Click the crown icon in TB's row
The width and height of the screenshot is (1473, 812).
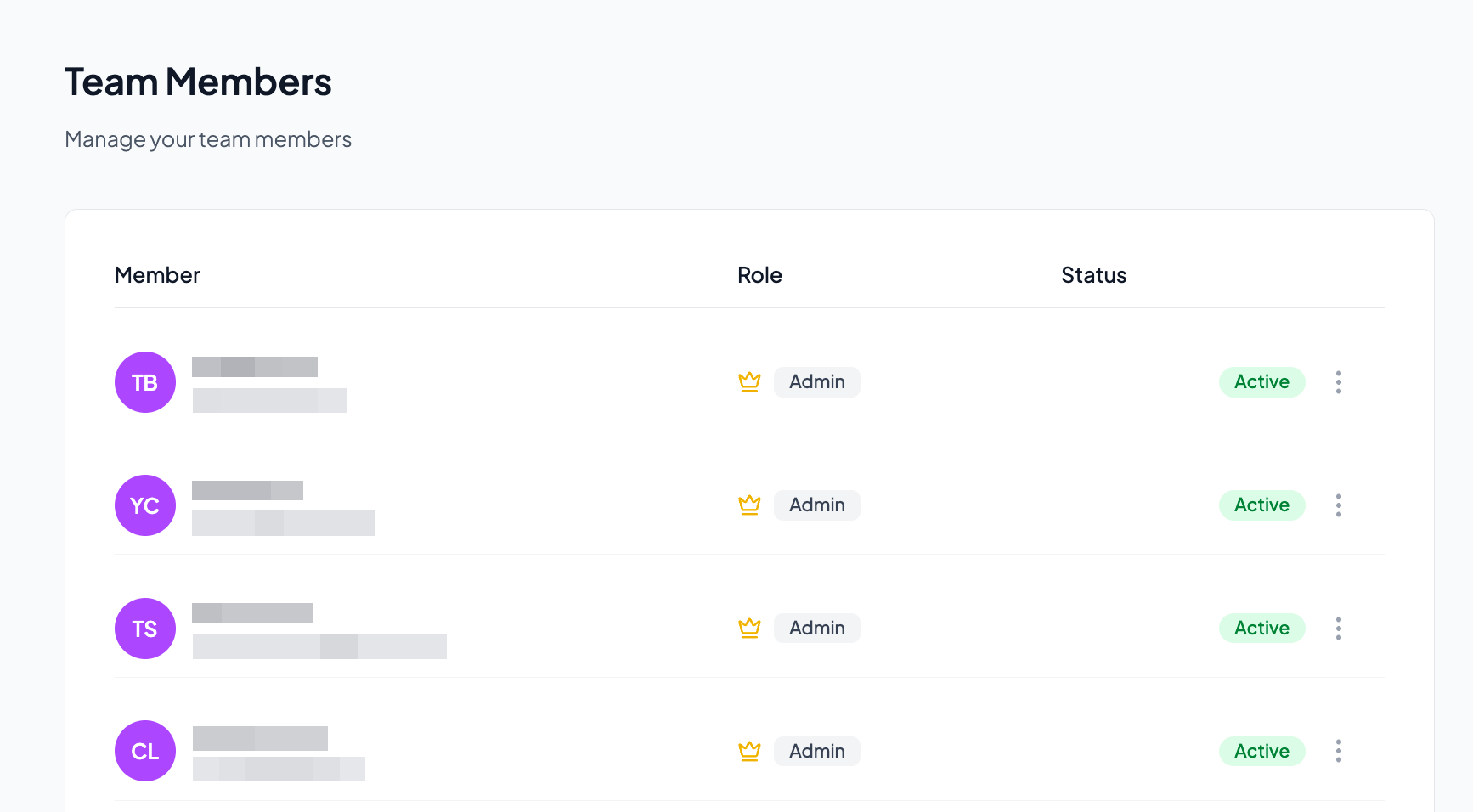coord(749,382)
